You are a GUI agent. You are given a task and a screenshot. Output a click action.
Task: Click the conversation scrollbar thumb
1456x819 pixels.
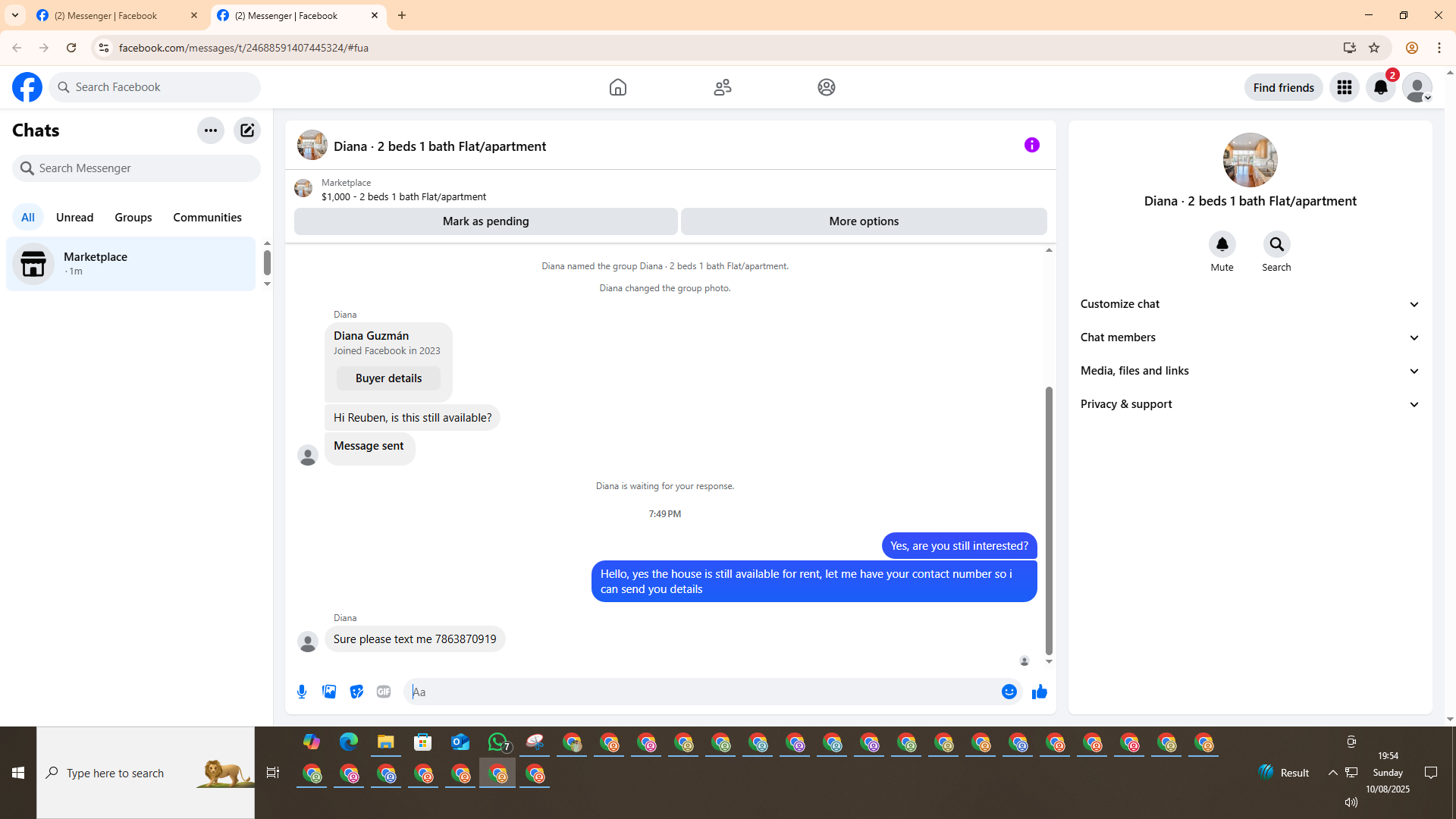click(x=1049, y=520)
